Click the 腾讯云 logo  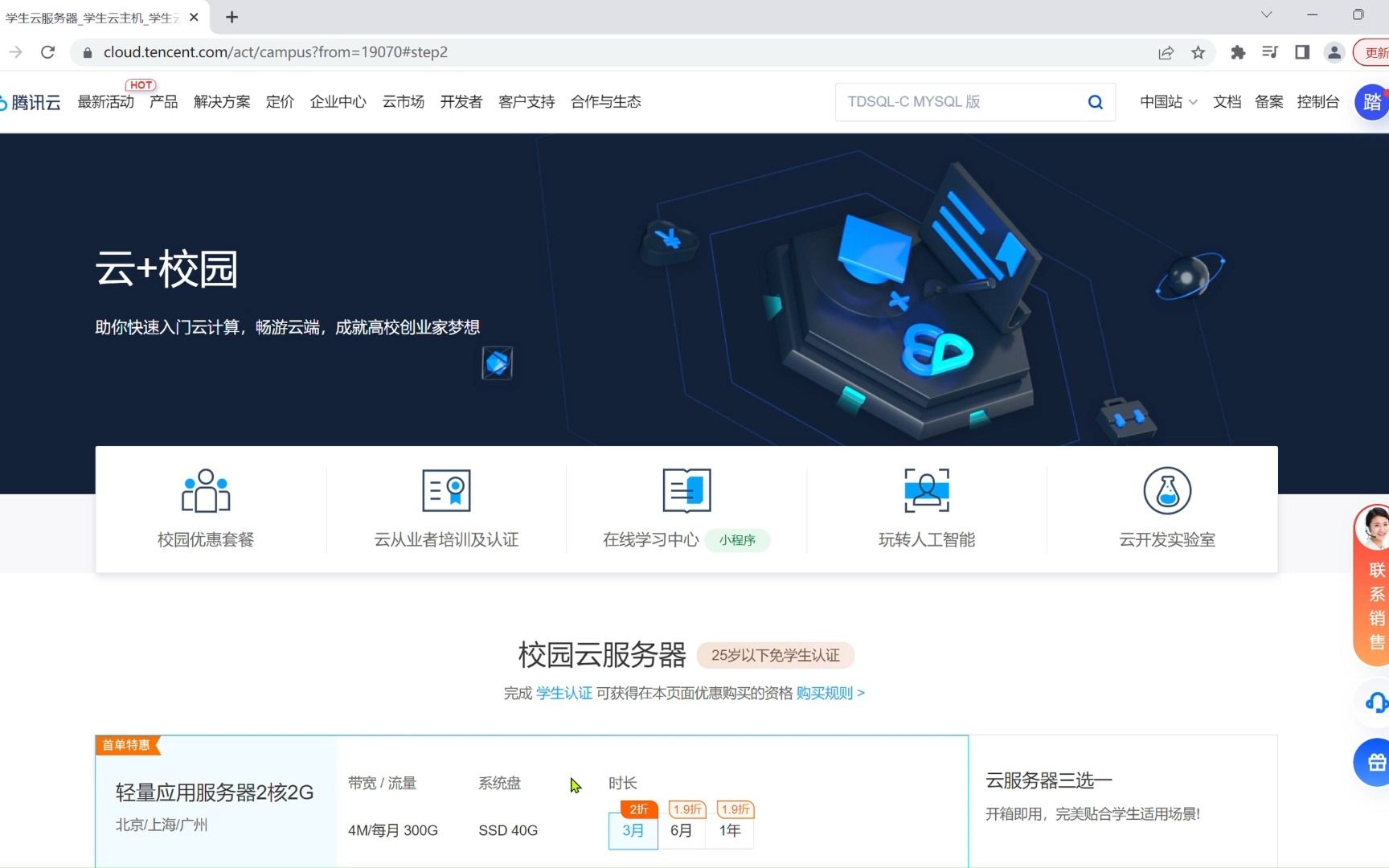(x=31, y=102)
